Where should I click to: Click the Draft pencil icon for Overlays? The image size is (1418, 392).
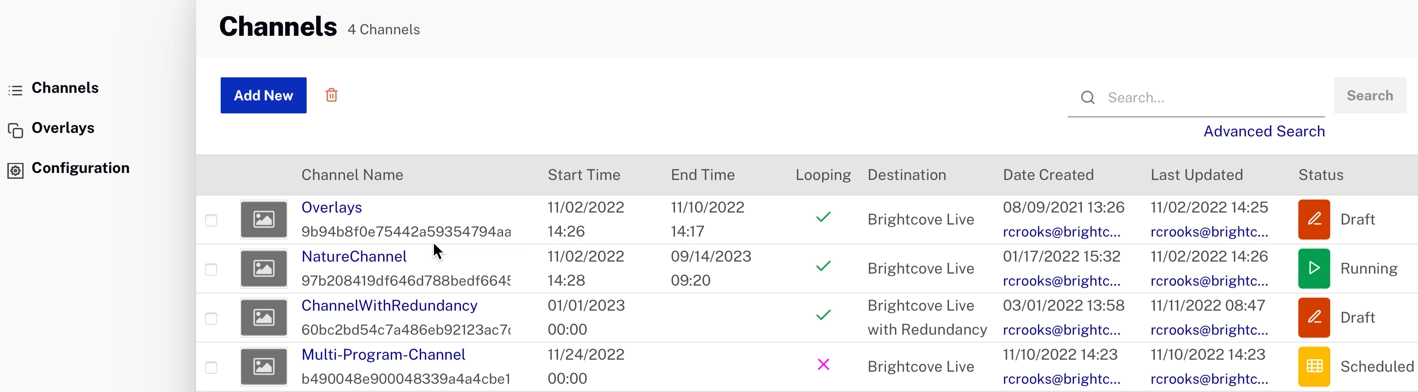pos(1314,219)
